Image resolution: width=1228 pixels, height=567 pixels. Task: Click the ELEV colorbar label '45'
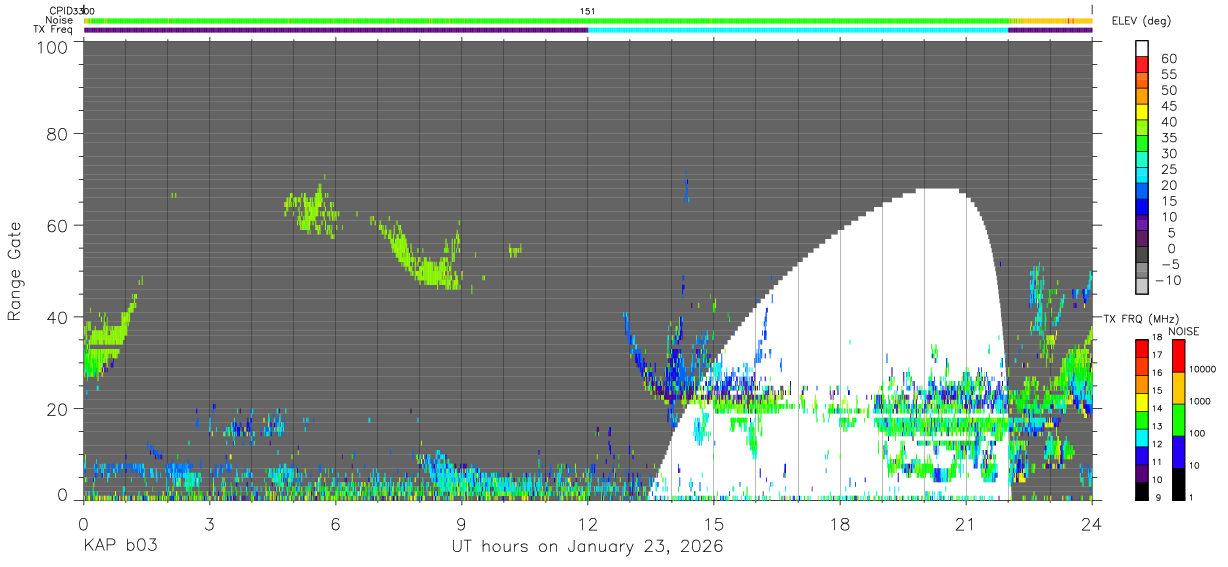[1169, 106]
